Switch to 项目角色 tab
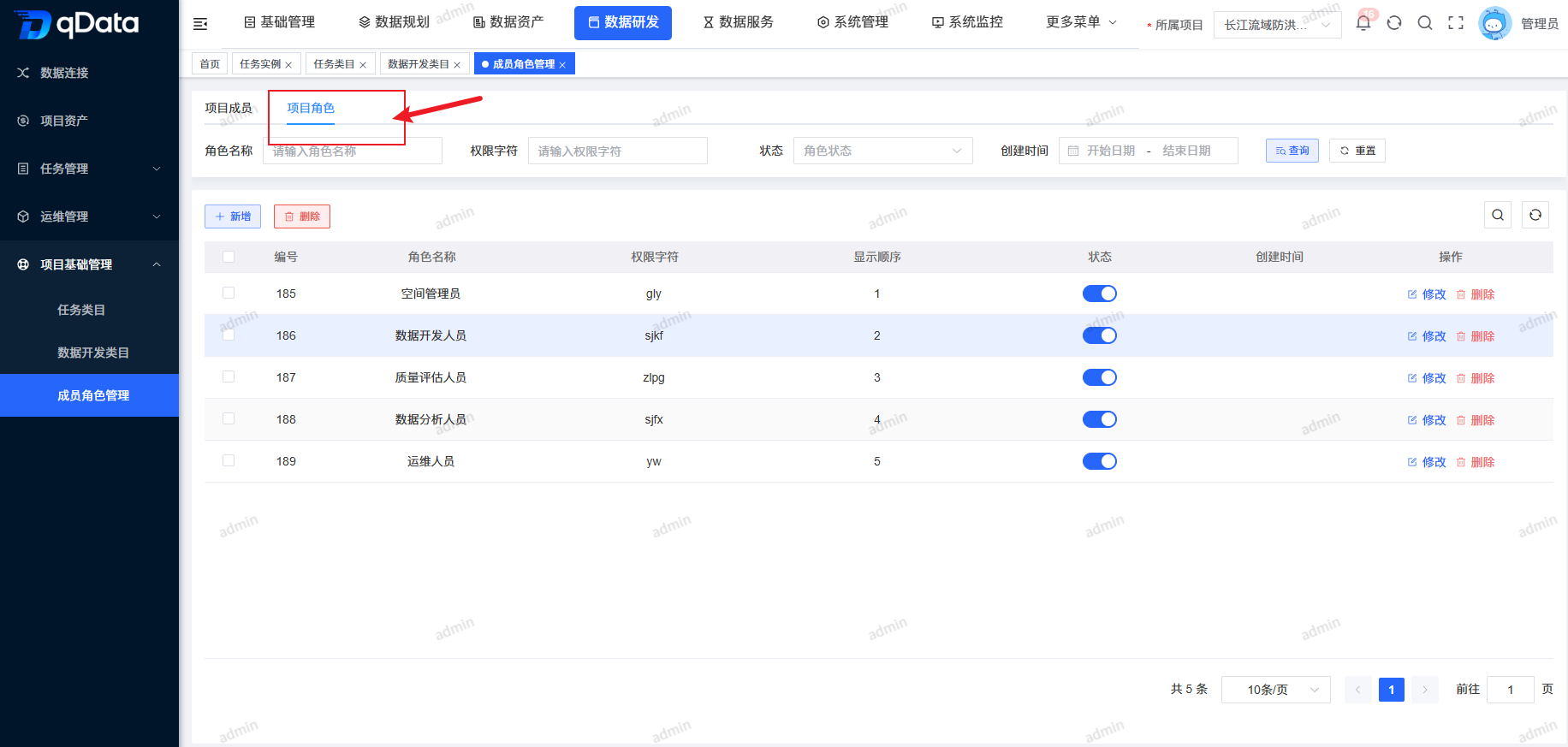This screenshot has width=1568, height=747. pyautogui.click(x=311, y=108)
